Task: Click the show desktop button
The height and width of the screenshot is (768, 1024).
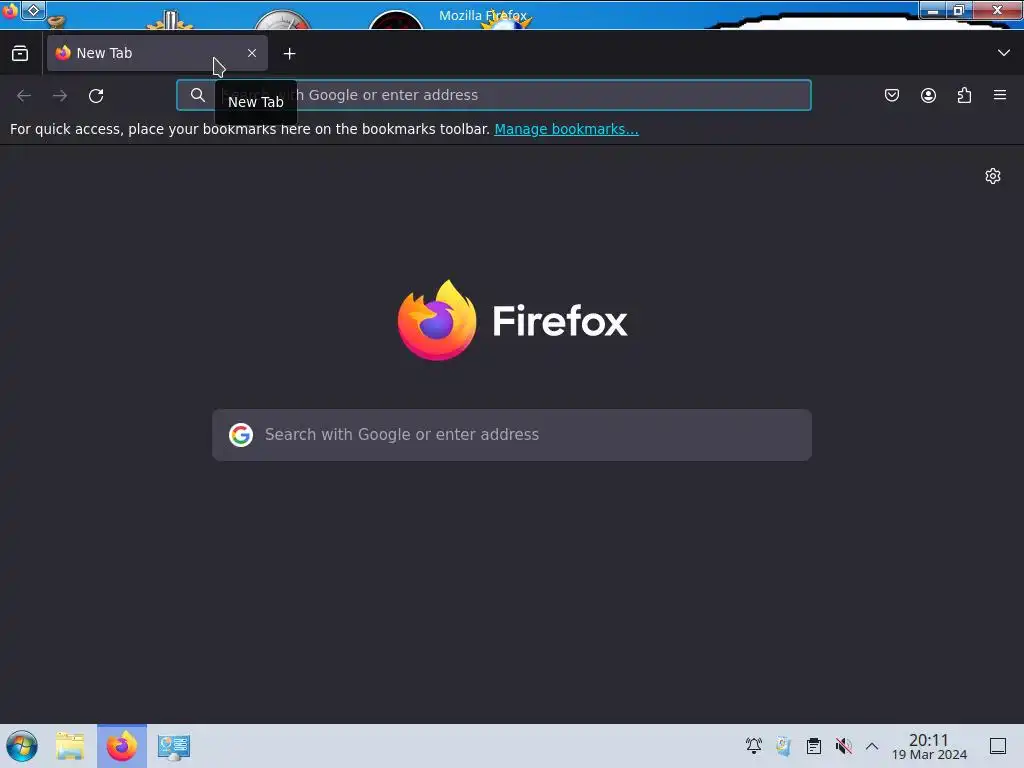Action: coord(998,746)
